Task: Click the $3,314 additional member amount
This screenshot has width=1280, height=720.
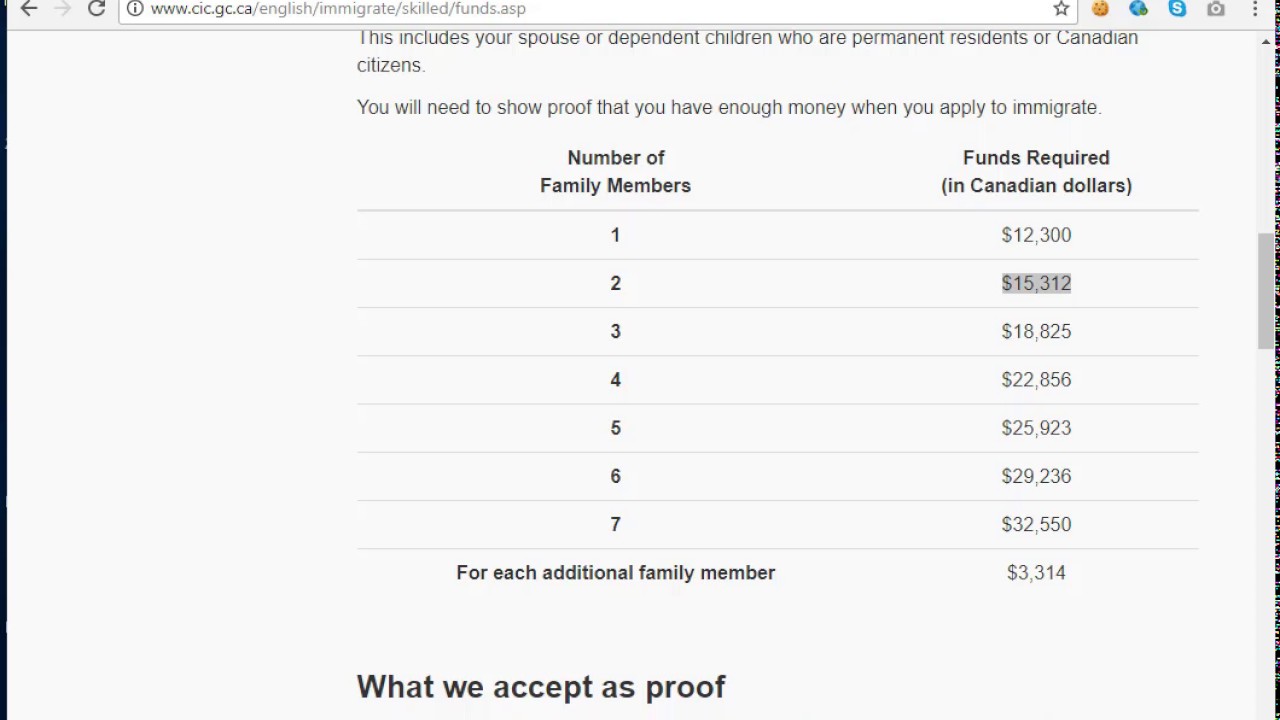Action: [x=1036, y=573]
